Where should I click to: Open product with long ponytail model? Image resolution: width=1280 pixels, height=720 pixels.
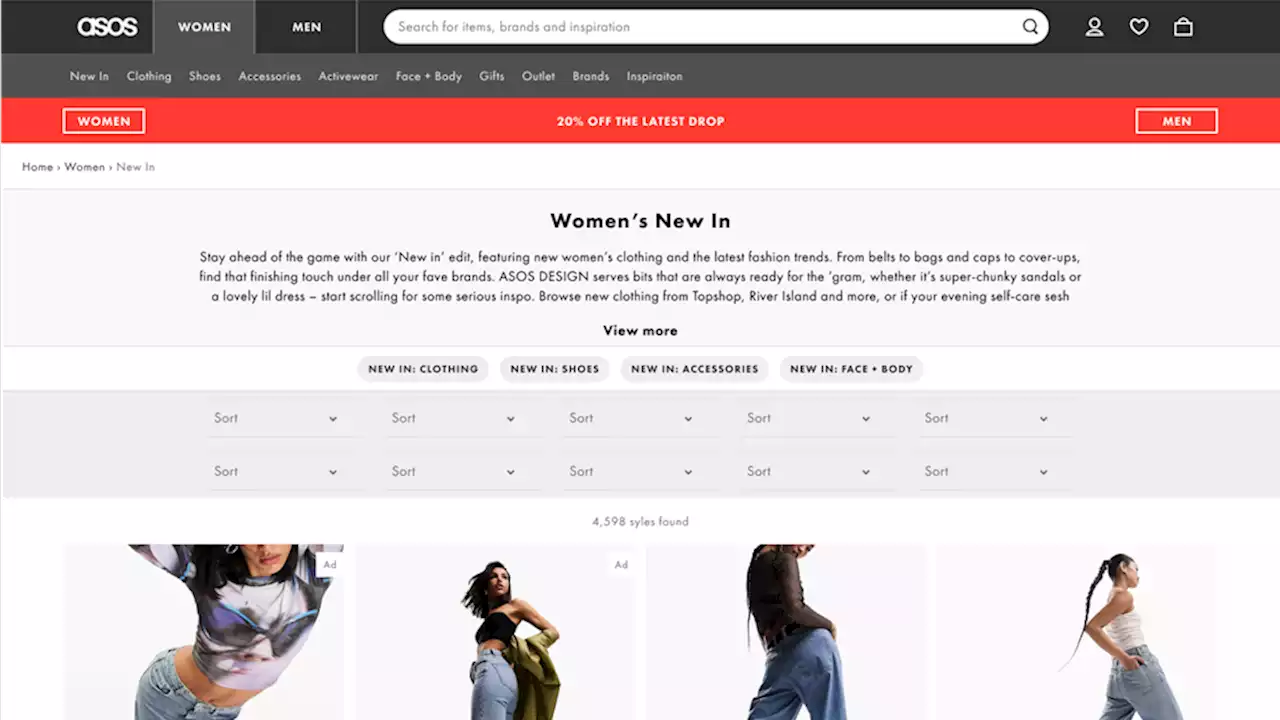click(x=1076, y=632)
